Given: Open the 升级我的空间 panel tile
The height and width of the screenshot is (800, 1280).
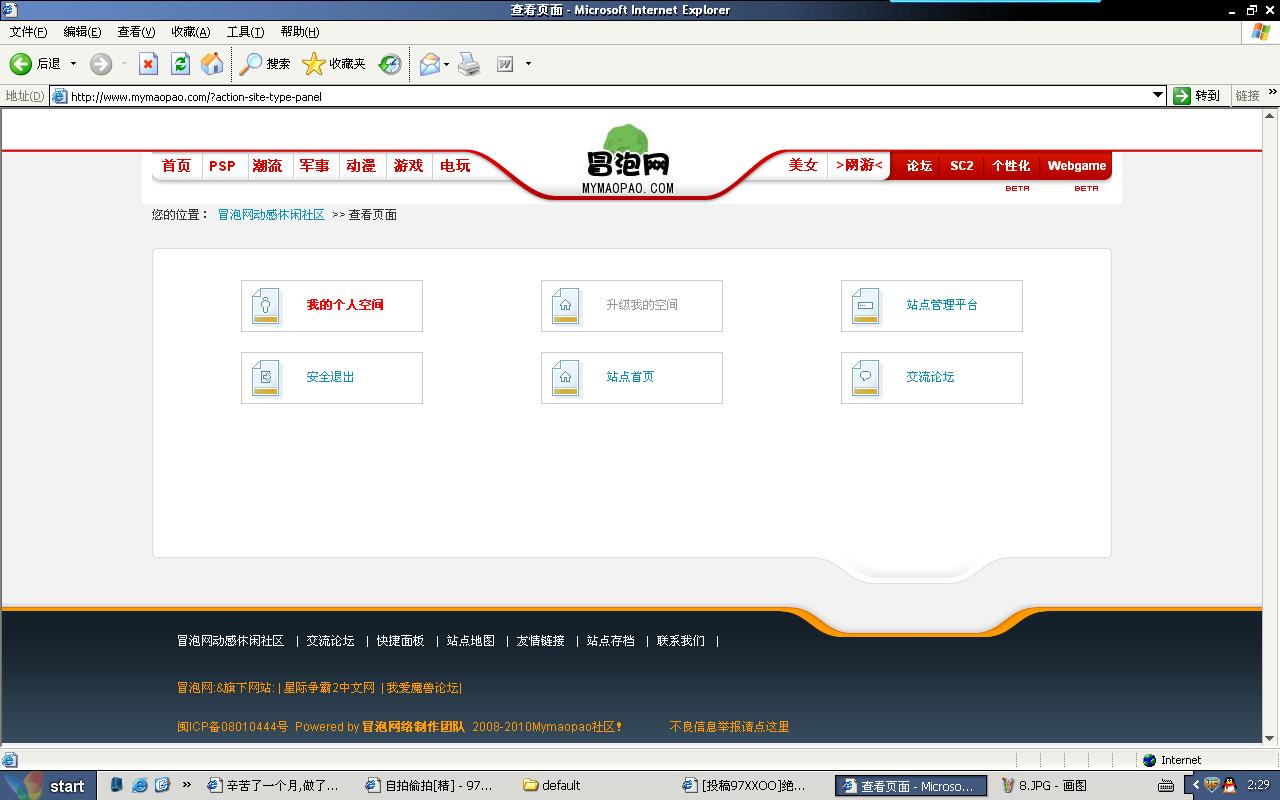Looking at the screenshot, I should [x=632, y=306].
